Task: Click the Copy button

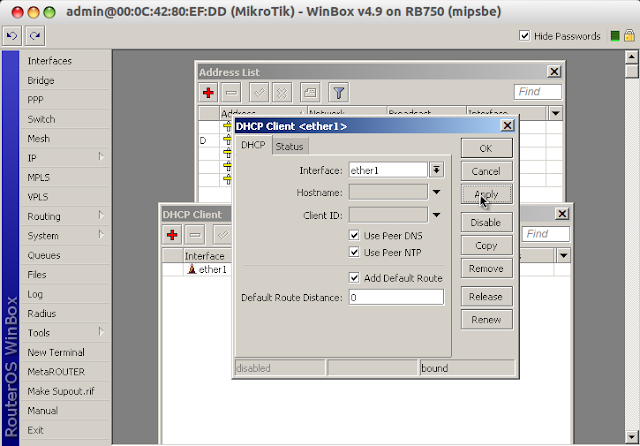Action: pyautogui.click(x=487, y=246)
